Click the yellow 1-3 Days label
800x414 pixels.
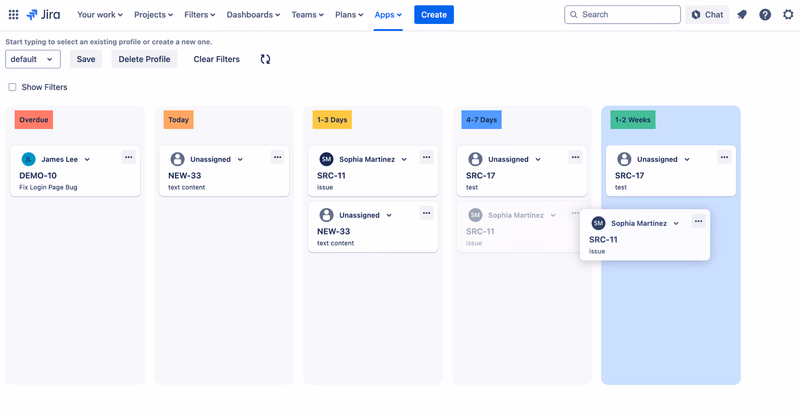click(x=332, y=120)
